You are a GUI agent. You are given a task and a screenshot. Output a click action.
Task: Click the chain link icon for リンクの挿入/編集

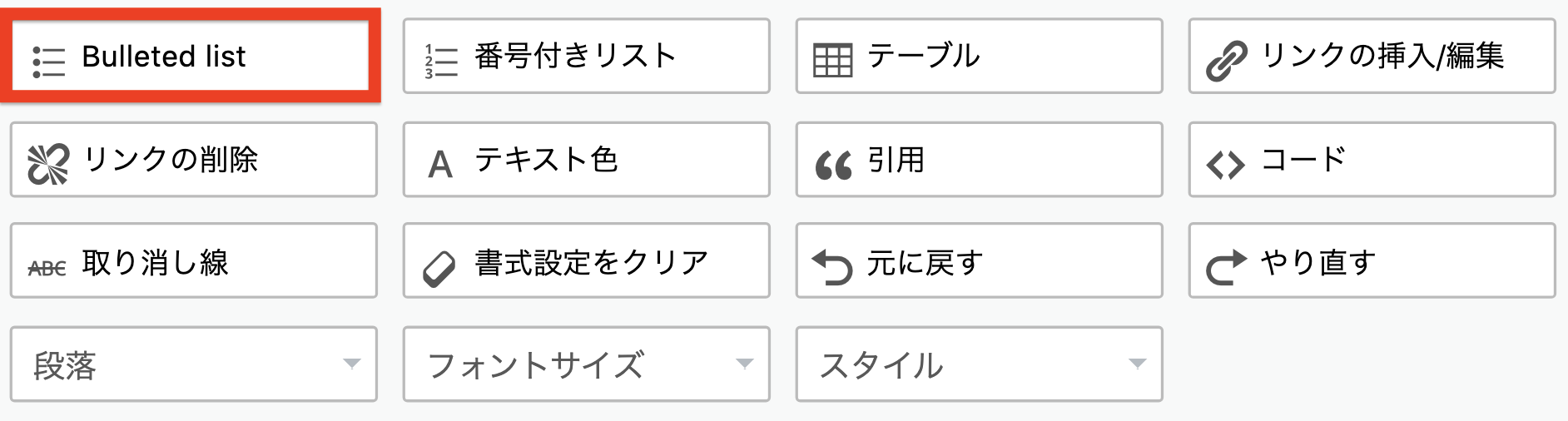[1227, 62]
